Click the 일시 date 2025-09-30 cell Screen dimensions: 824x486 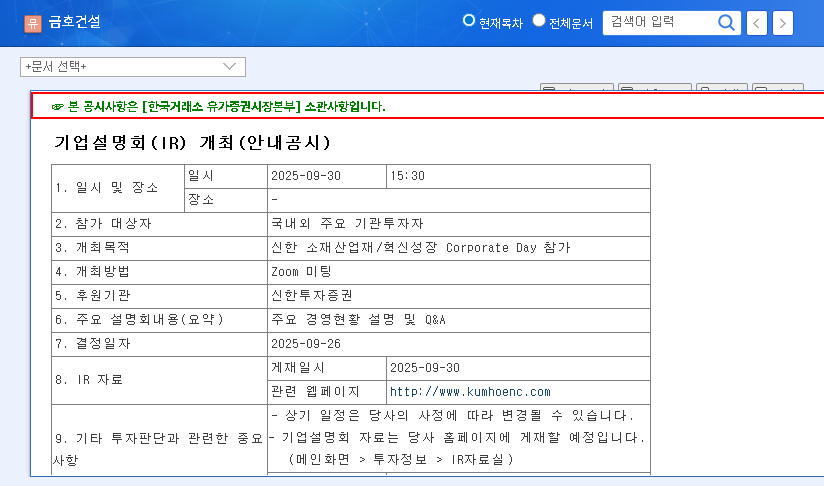(x=327, y=177)
